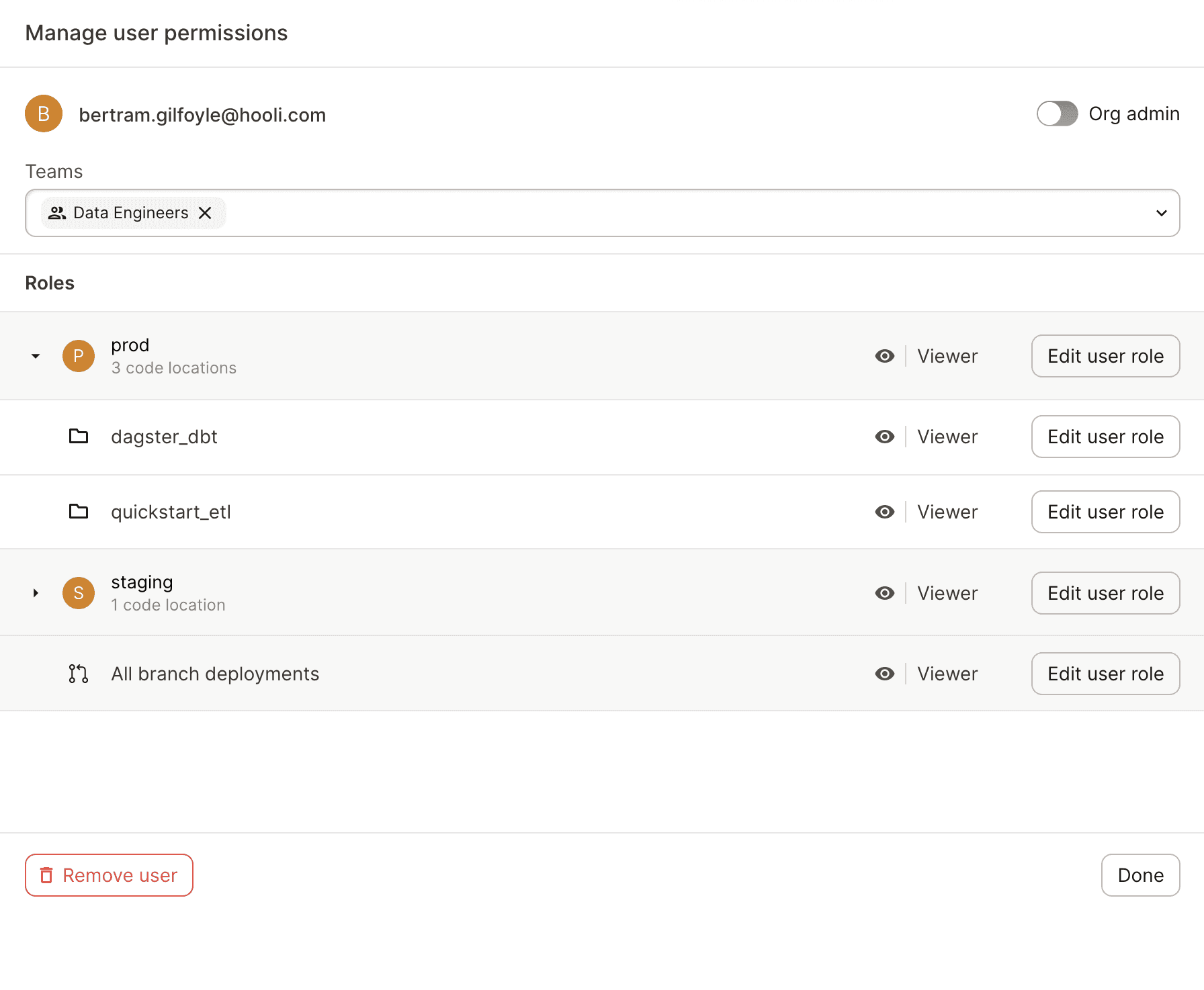Collapse the prod deployment section

(35, 356)
